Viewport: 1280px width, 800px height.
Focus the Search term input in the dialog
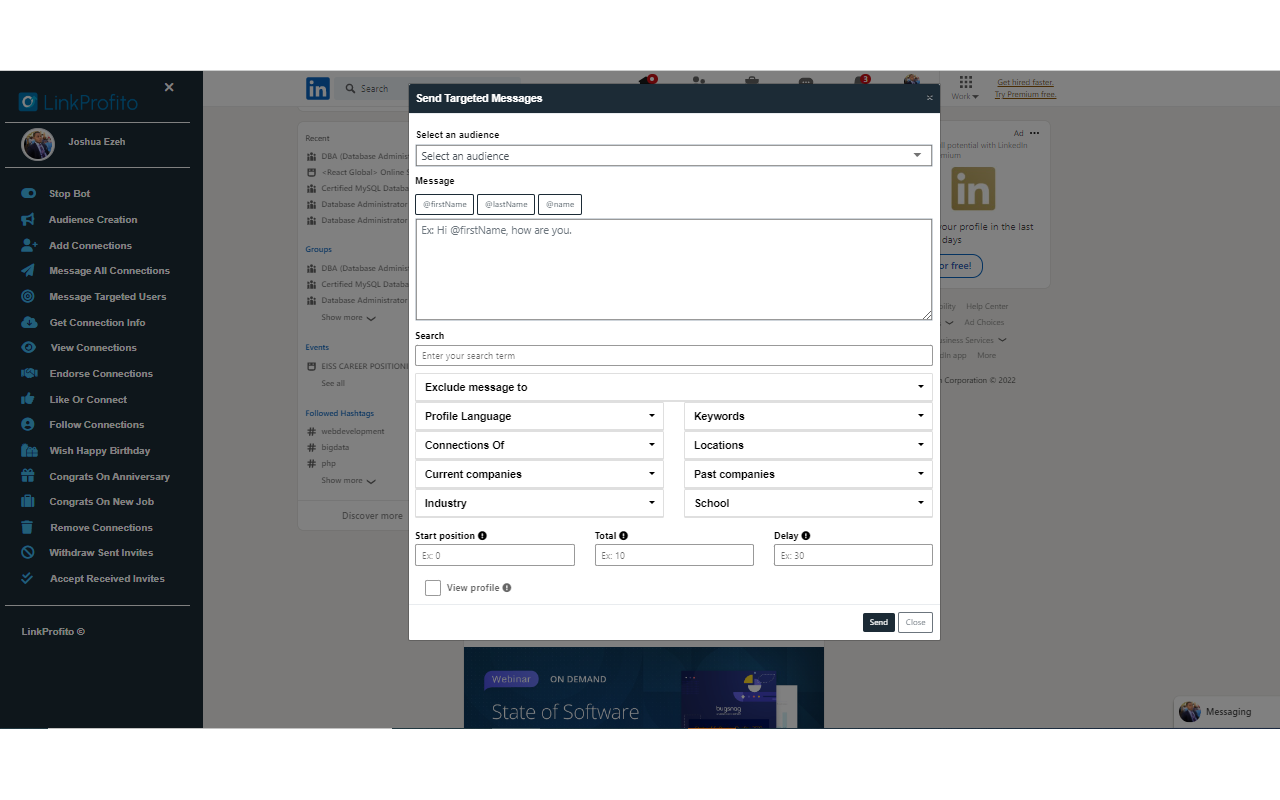click(x=674, y=355)
